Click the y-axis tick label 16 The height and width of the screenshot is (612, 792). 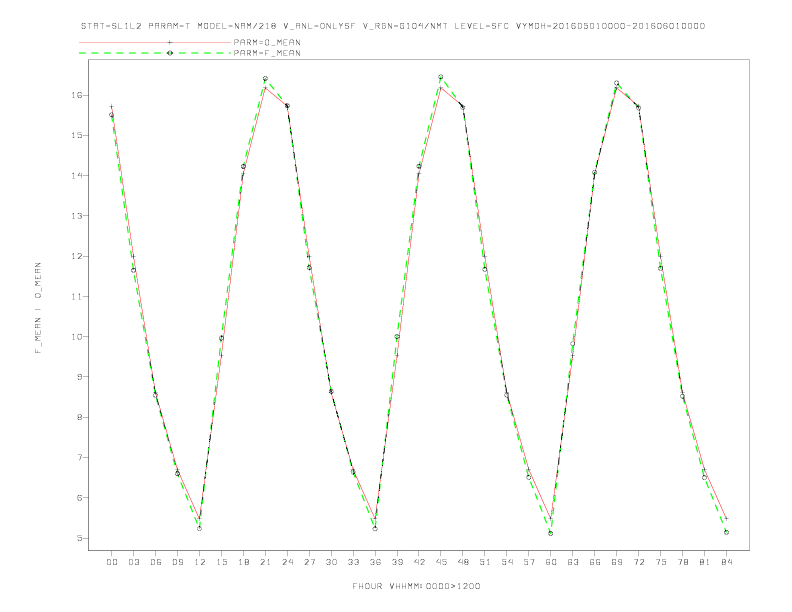77,95
